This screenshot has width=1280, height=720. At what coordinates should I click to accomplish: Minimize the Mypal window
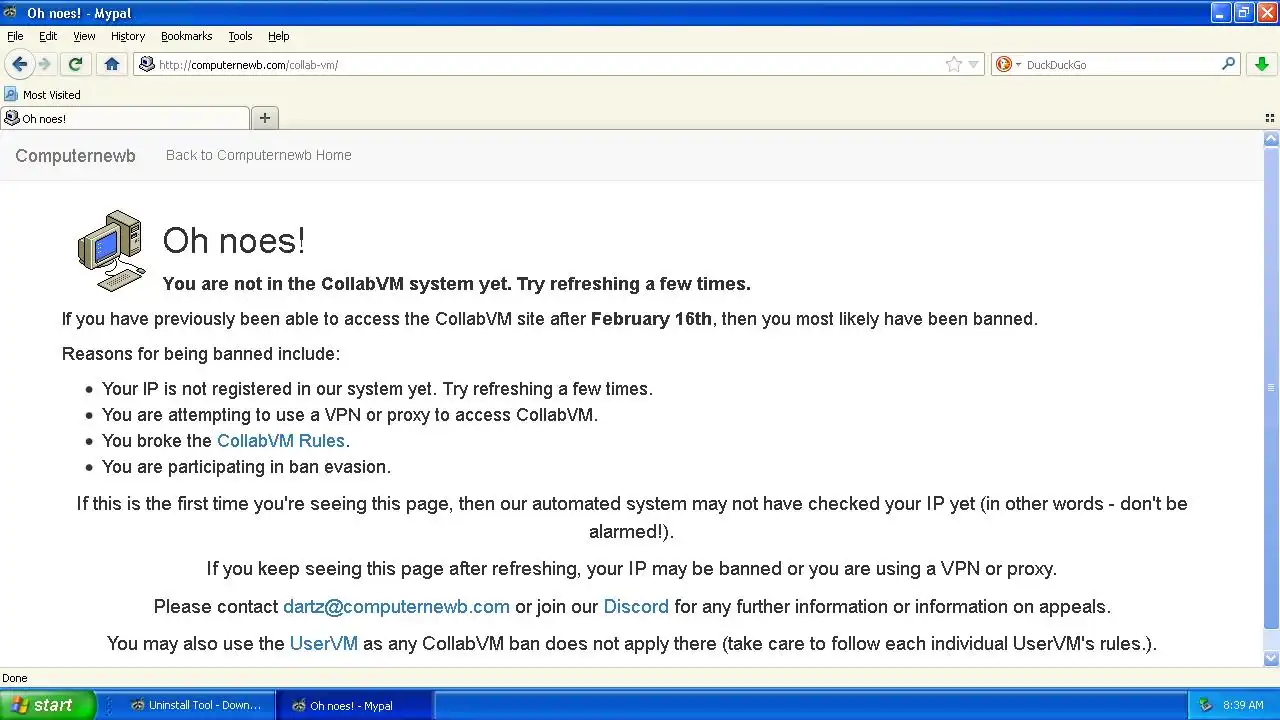[1221, 13]
